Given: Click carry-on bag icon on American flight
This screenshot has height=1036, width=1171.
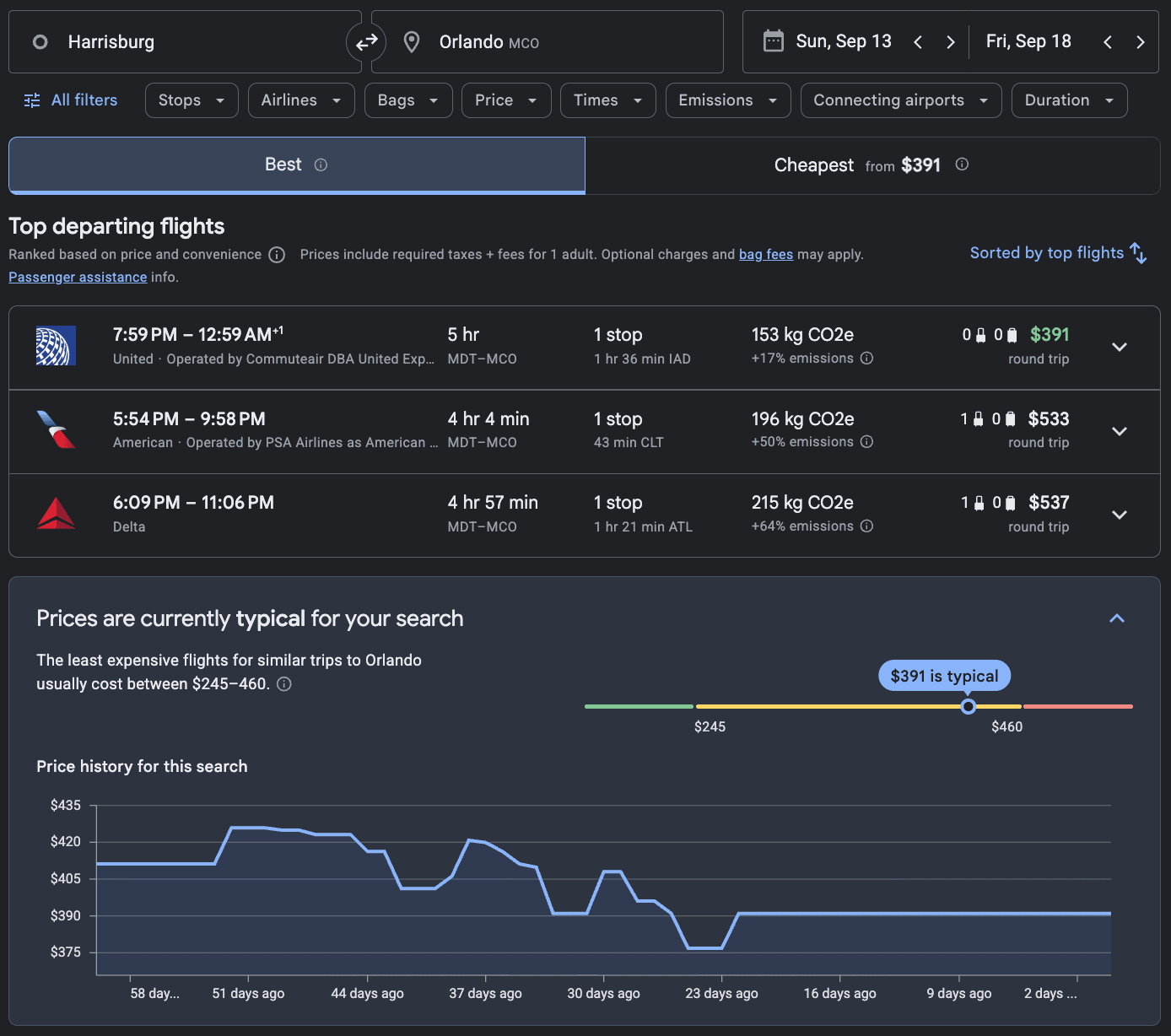Looking at the screenshot, I should coord(979,419).
